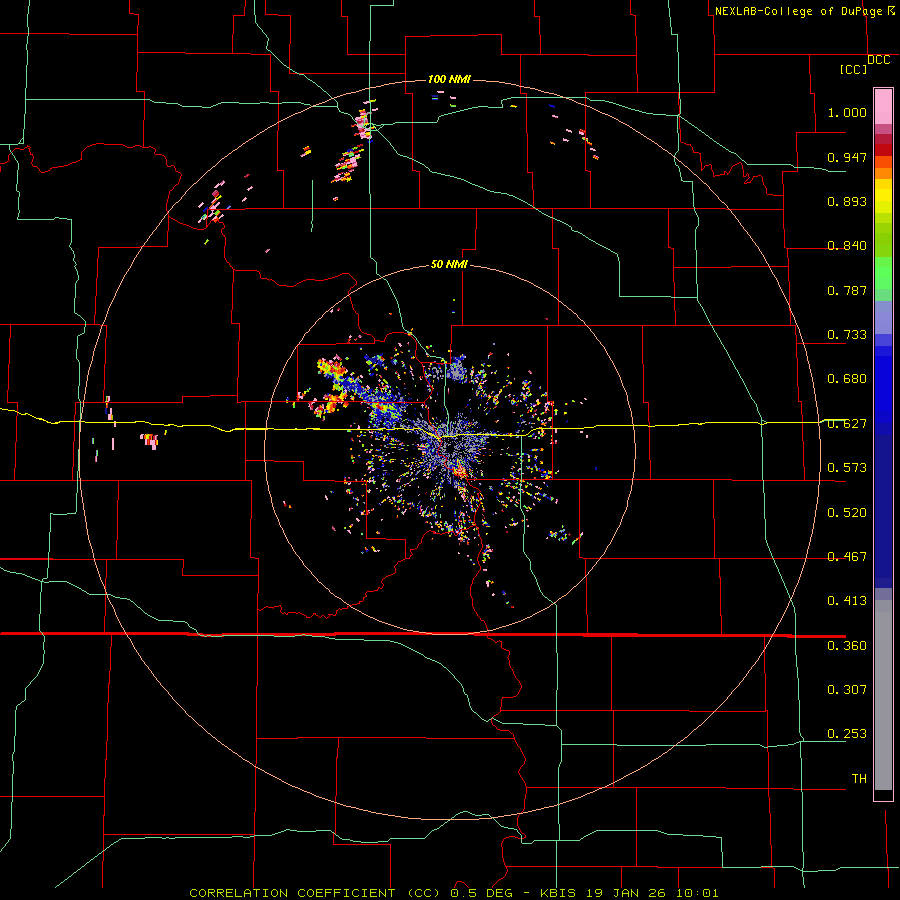Viewport: 900px width, 900px height.
Task: Click the 50 NMI range ring label
Action: [x=449, y=265]
